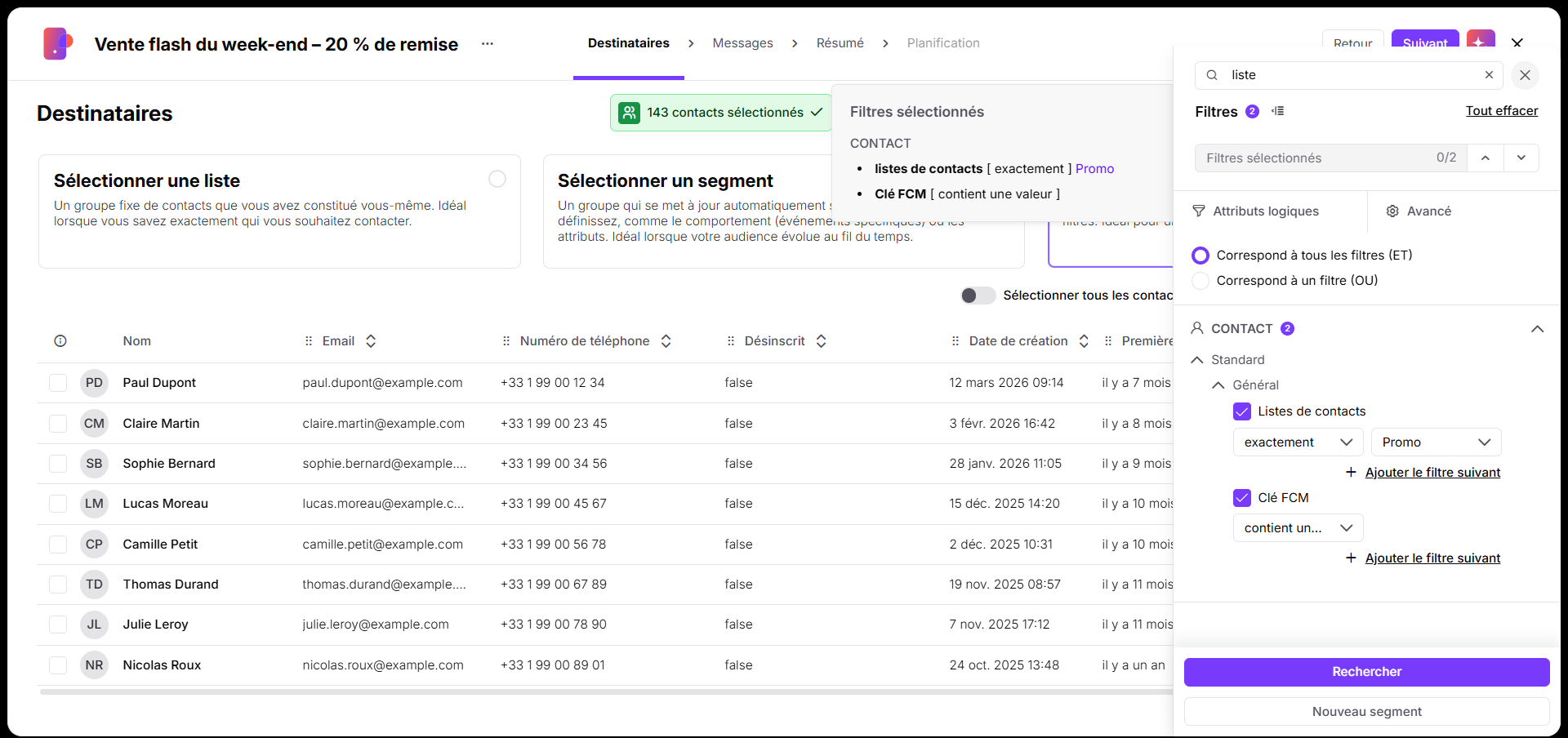Screen dimensions: 1568x738
Task: Collapse the Standard tree group
Action: click(1197, 360)
